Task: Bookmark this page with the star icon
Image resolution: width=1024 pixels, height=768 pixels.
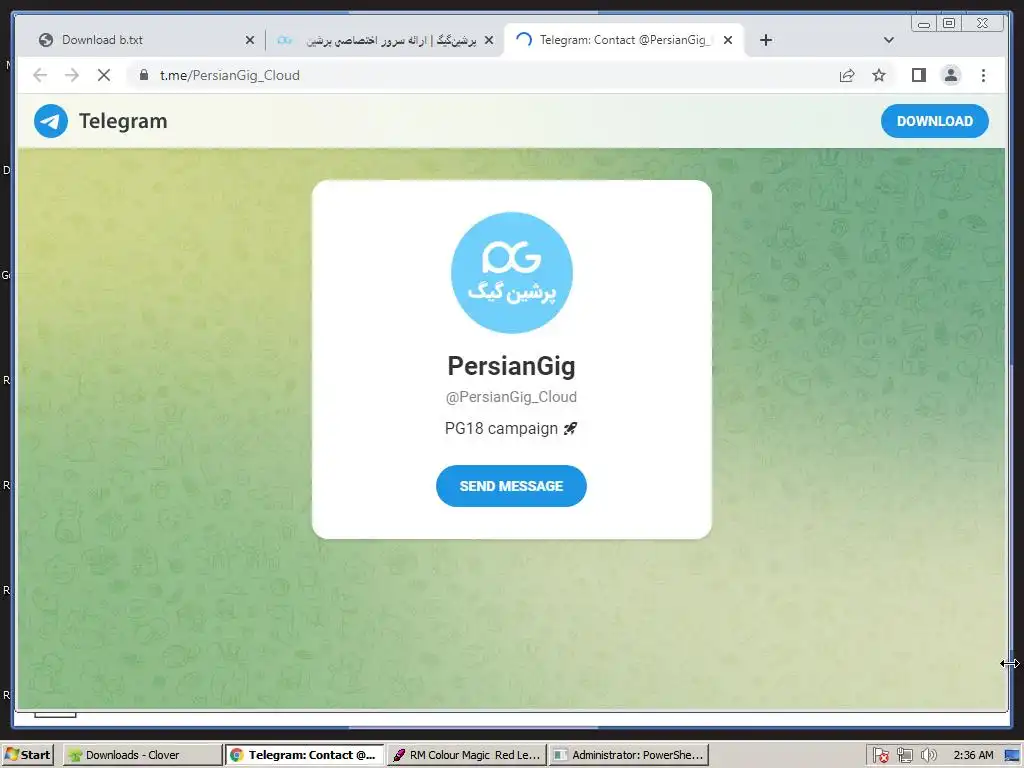Action: 879,75
